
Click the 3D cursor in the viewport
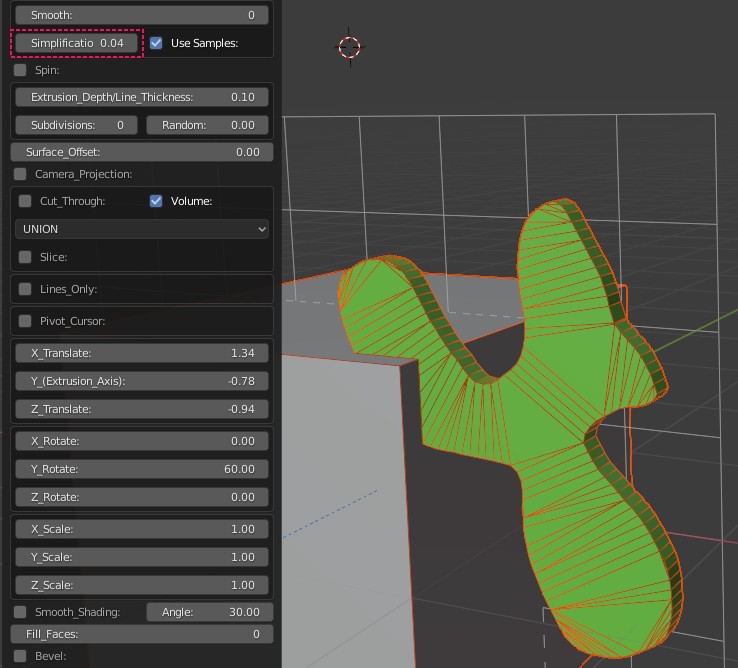[349, 47]
